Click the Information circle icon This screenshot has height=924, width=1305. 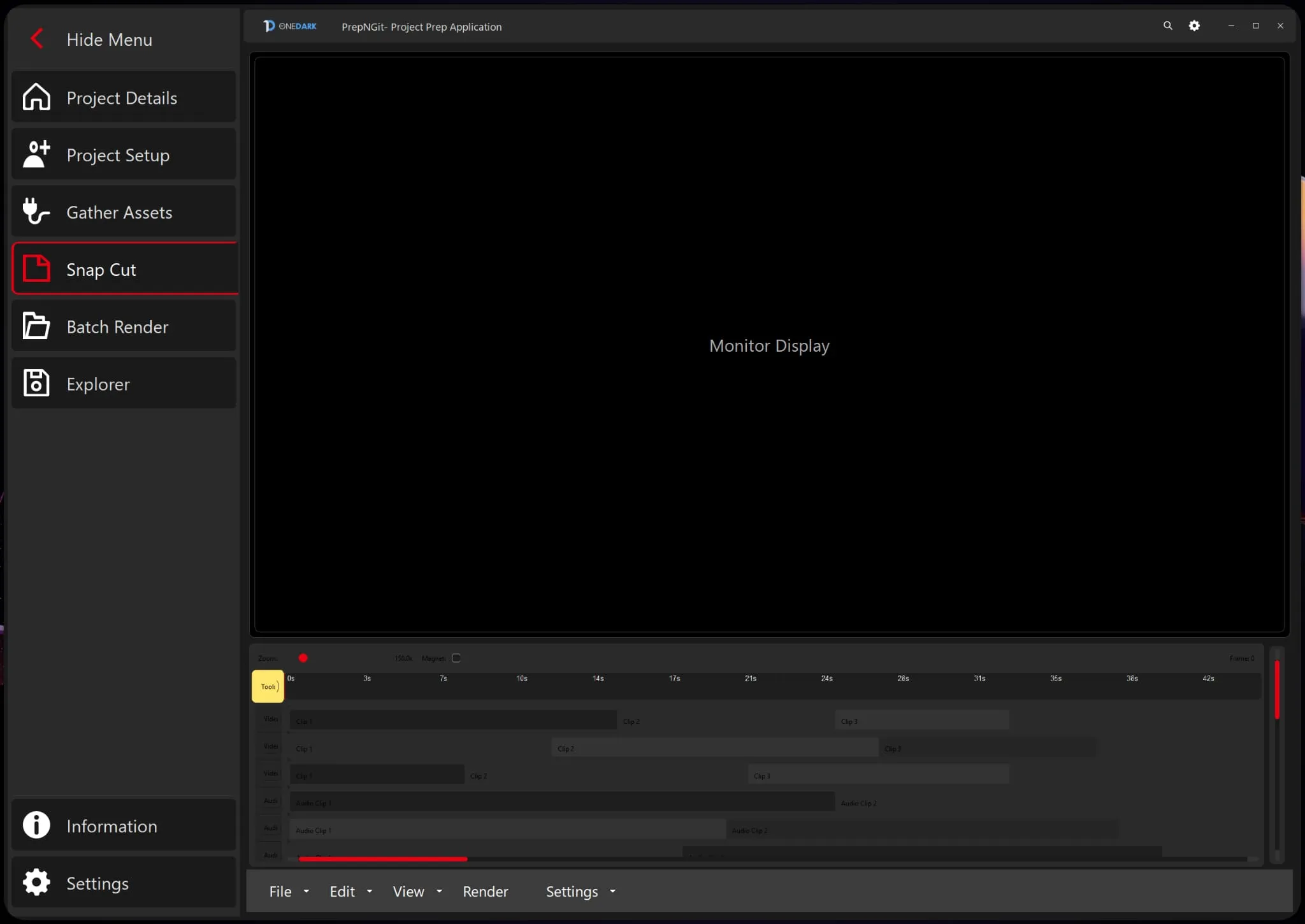pos(36,825)
